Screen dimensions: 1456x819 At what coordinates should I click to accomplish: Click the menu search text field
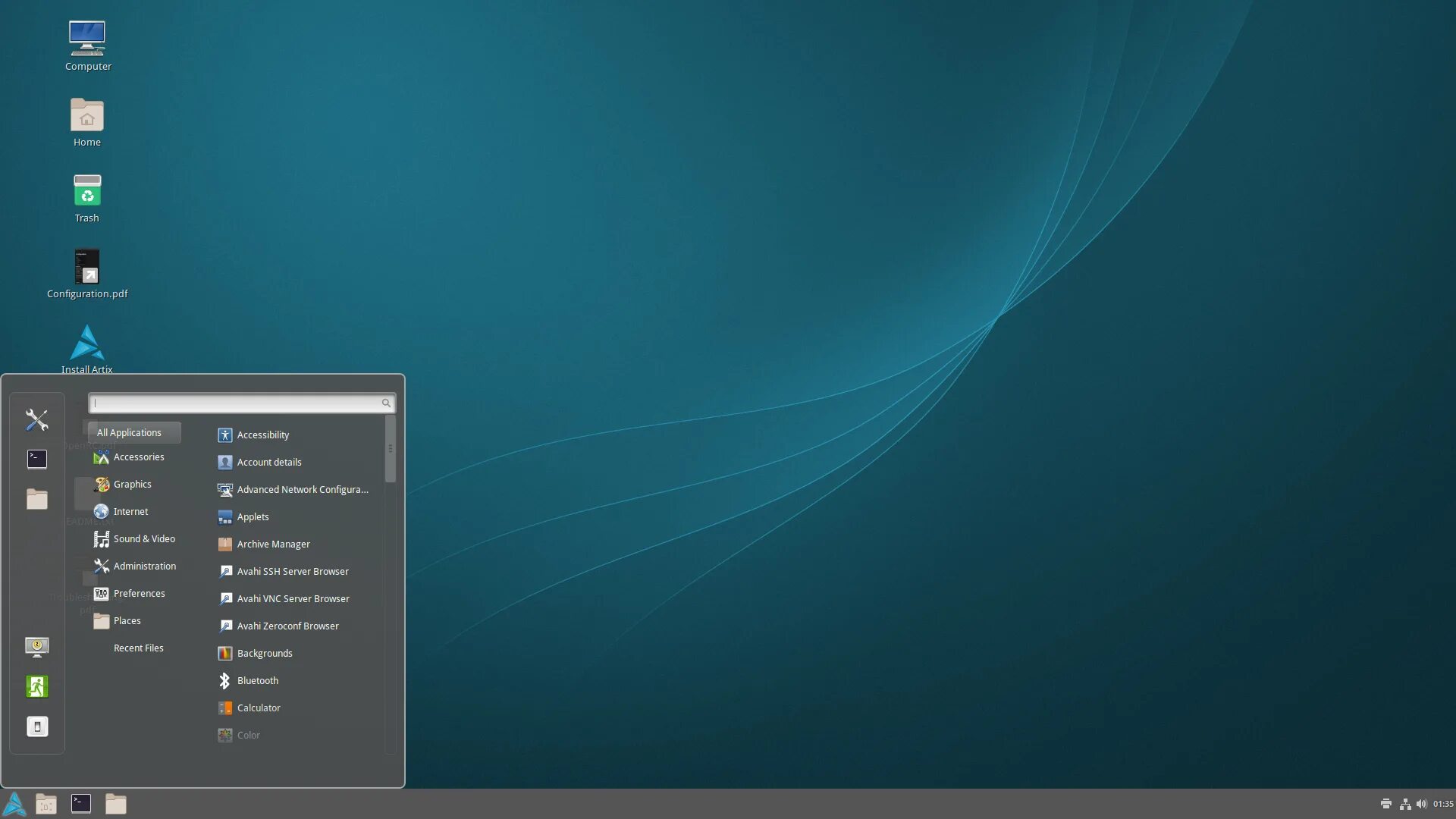(235, 403)
